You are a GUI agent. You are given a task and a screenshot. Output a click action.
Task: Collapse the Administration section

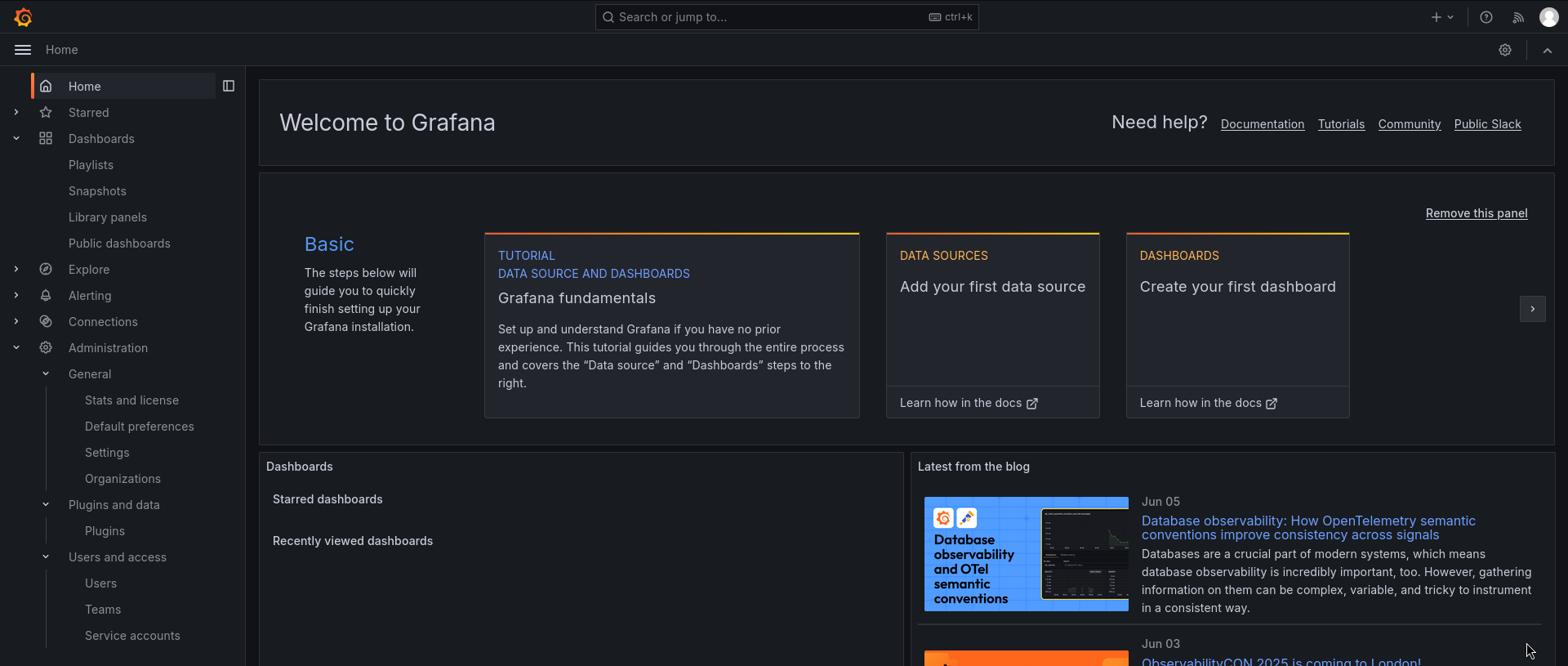pos(16,348)
